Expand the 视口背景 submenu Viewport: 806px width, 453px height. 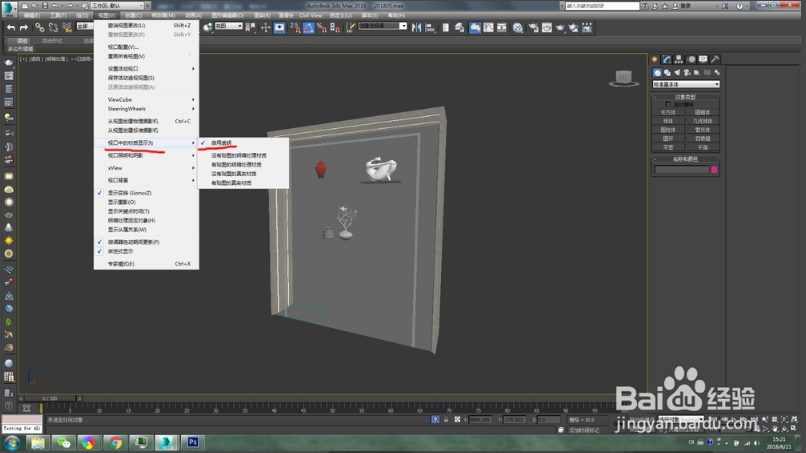[146, 180]
